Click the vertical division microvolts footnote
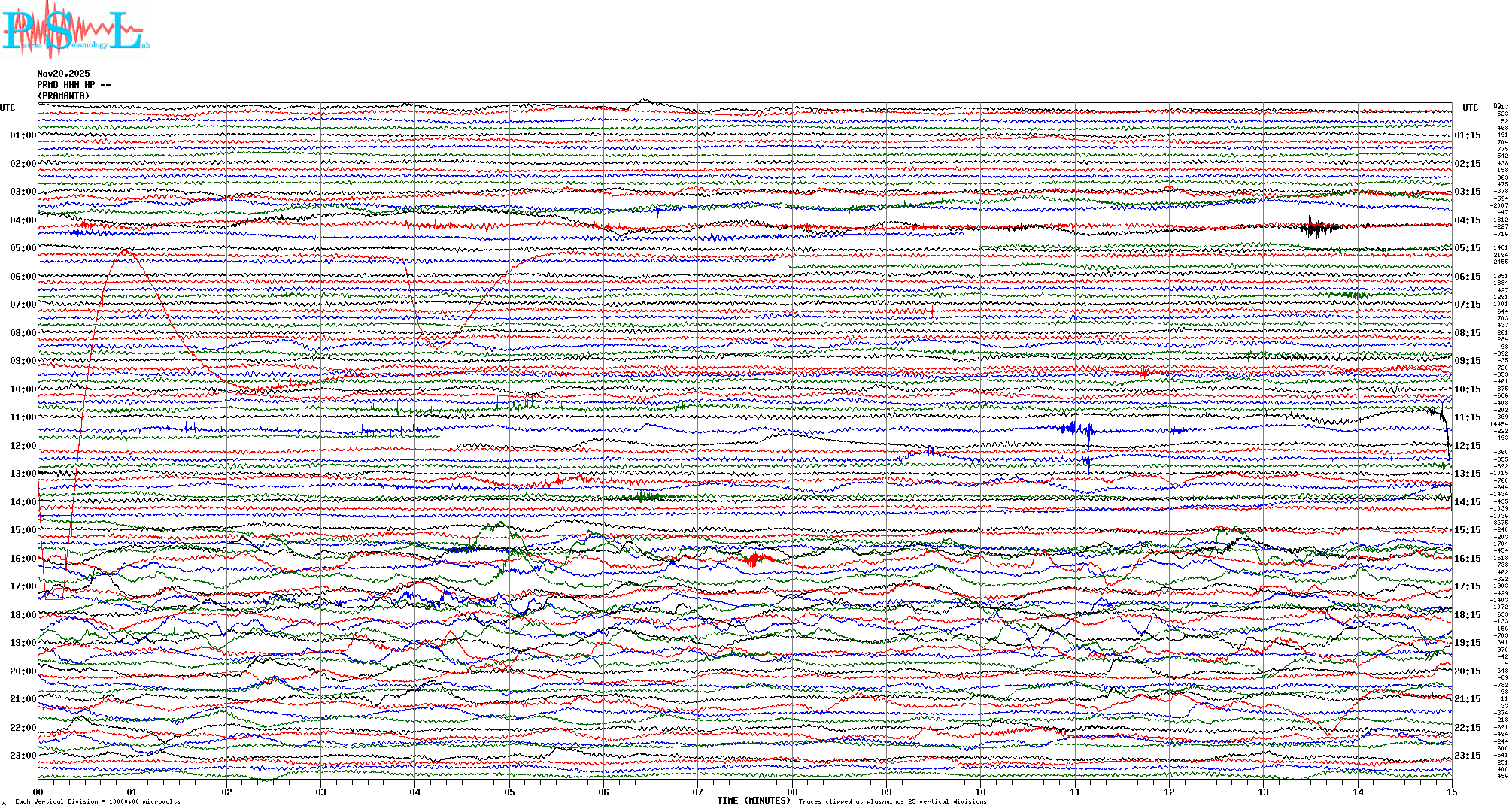The height and width of the screenshot is (812, 1512). 98,801
